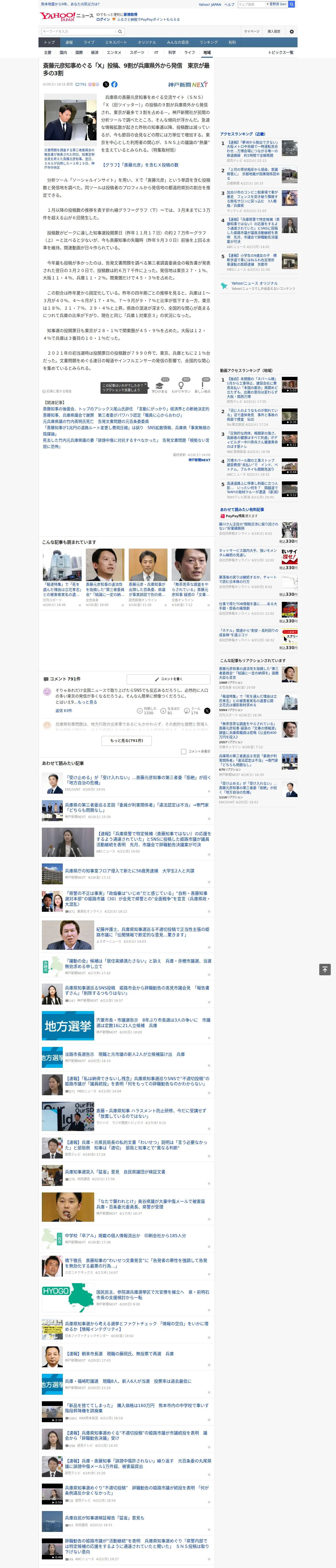
Task: Share comment on X icon
Action: (x=207, y=710)
